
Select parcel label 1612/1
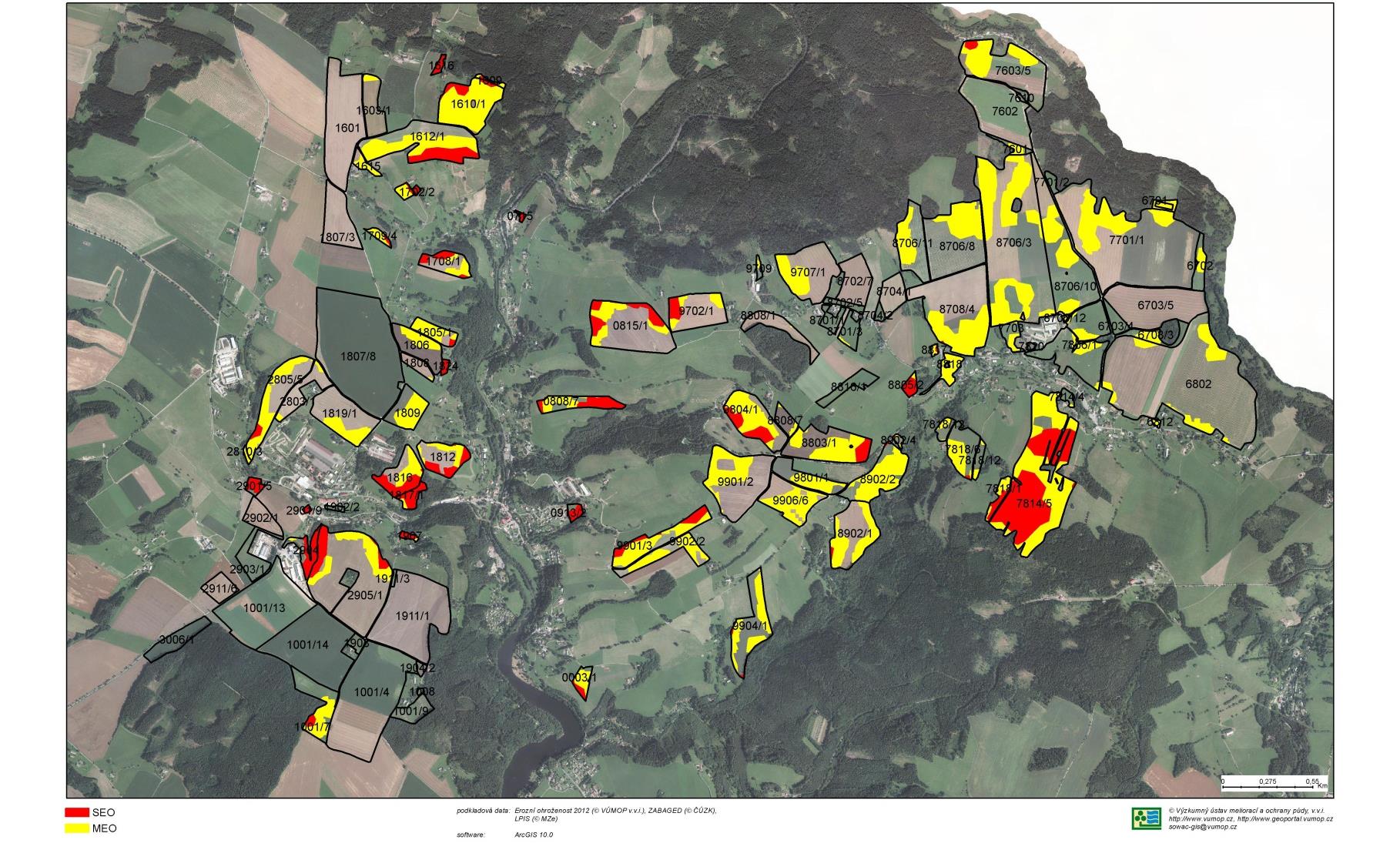pos(427,136)
